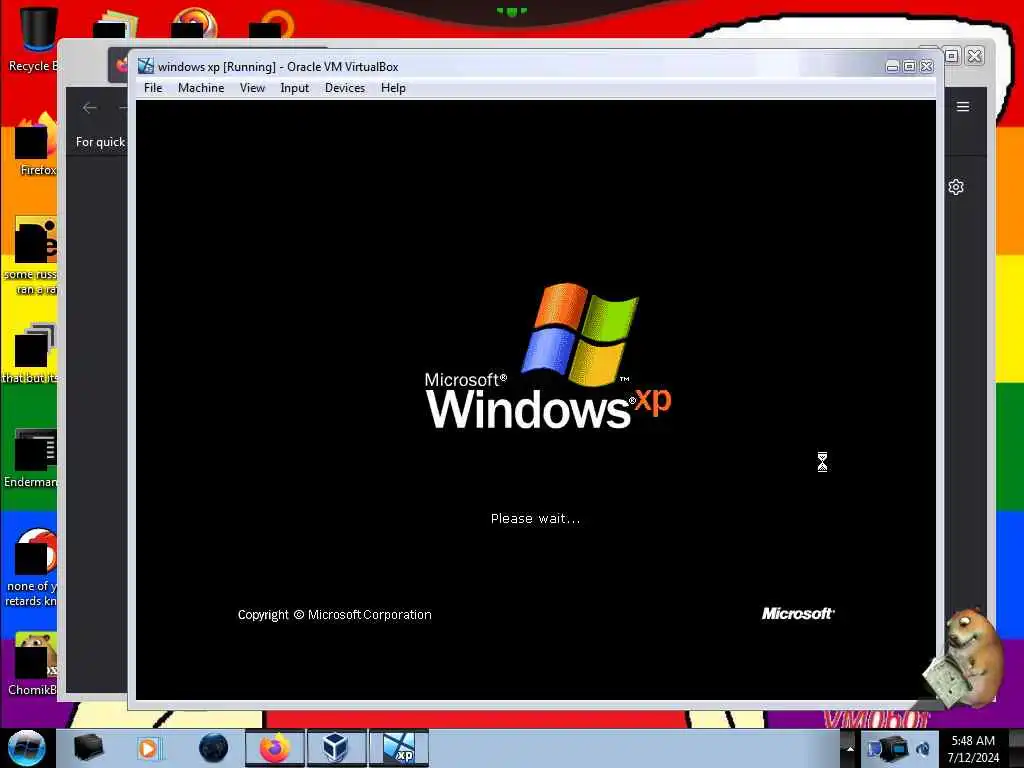
Task: Launch Windows Media Player from taskbar
Action: [148, 748]
